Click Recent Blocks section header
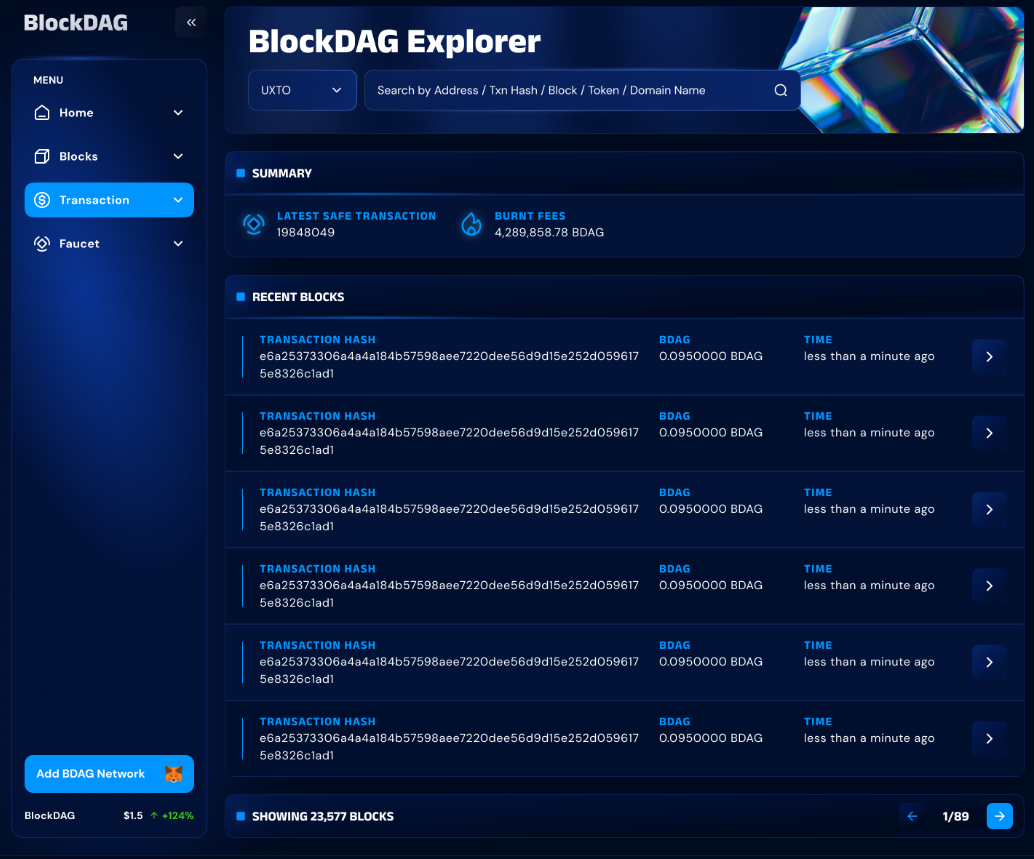 (x=298, y=297)
